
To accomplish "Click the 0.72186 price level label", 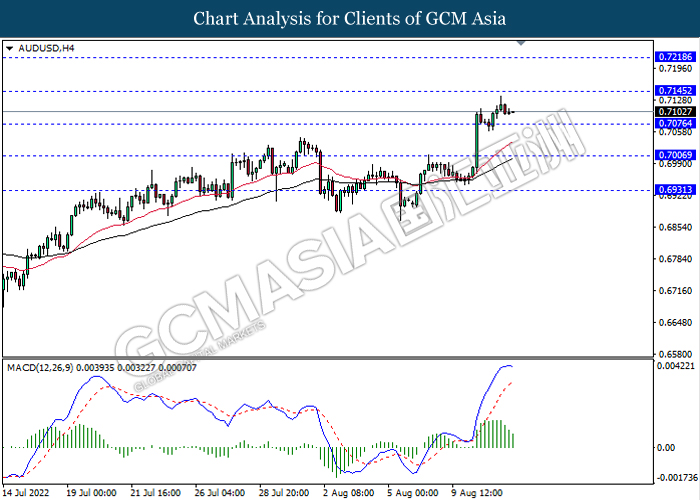I will (x=675, y=57).
